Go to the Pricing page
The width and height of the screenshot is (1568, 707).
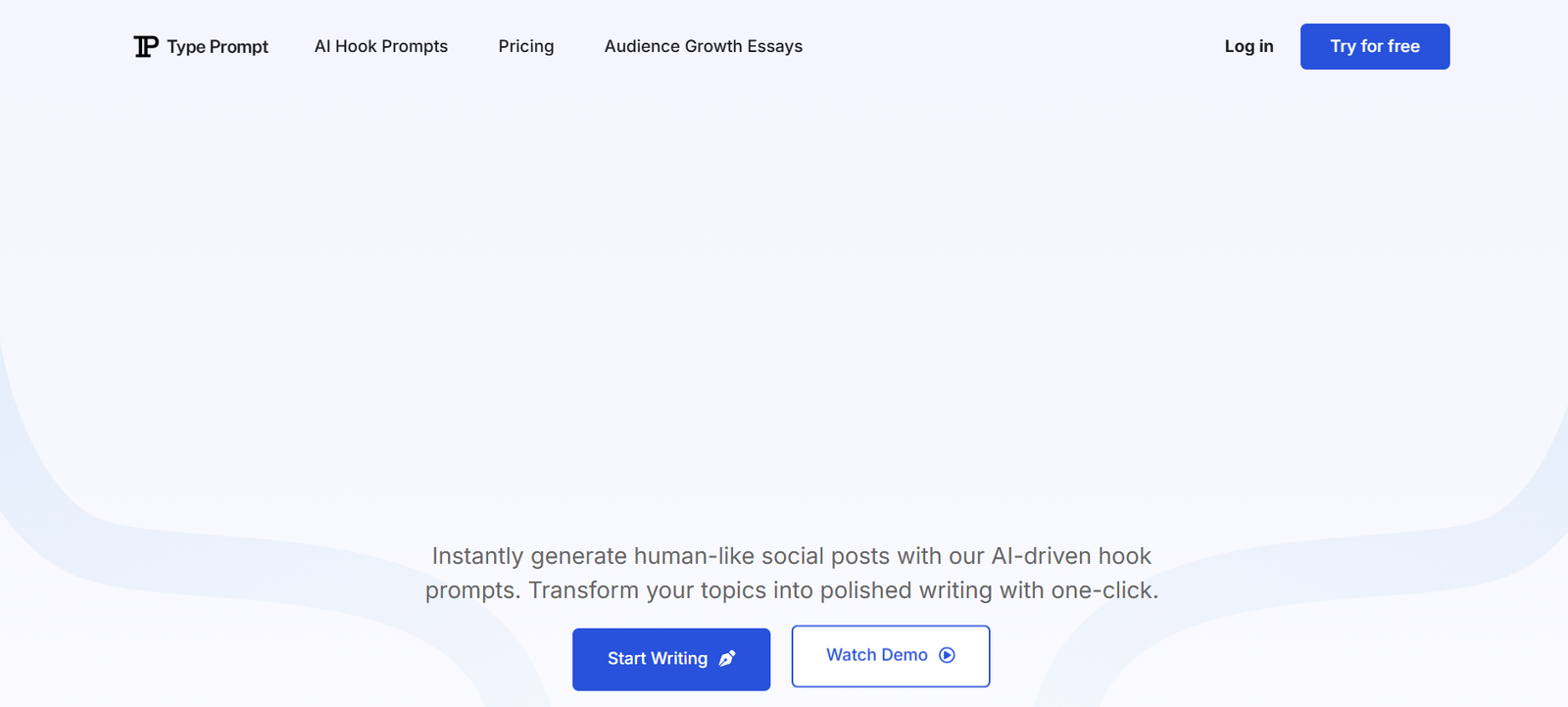click(525, 46)
